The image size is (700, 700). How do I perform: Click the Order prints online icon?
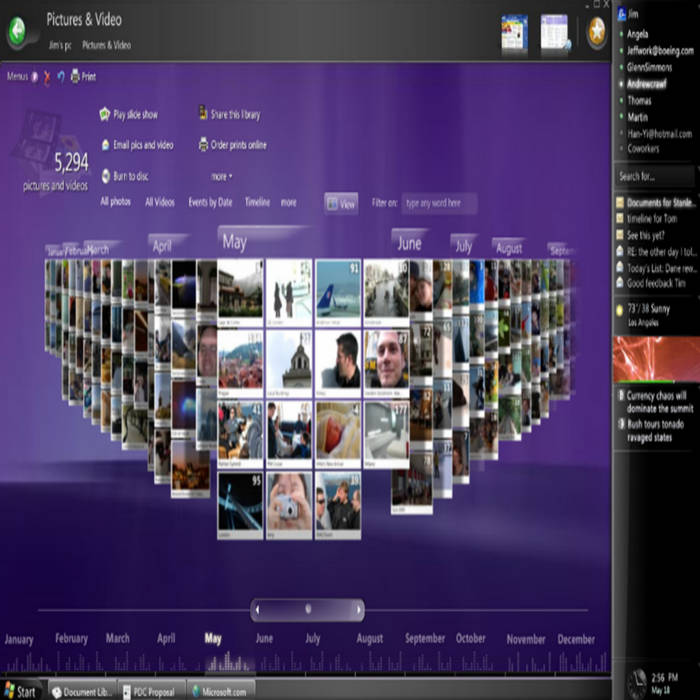click(203, 145)
